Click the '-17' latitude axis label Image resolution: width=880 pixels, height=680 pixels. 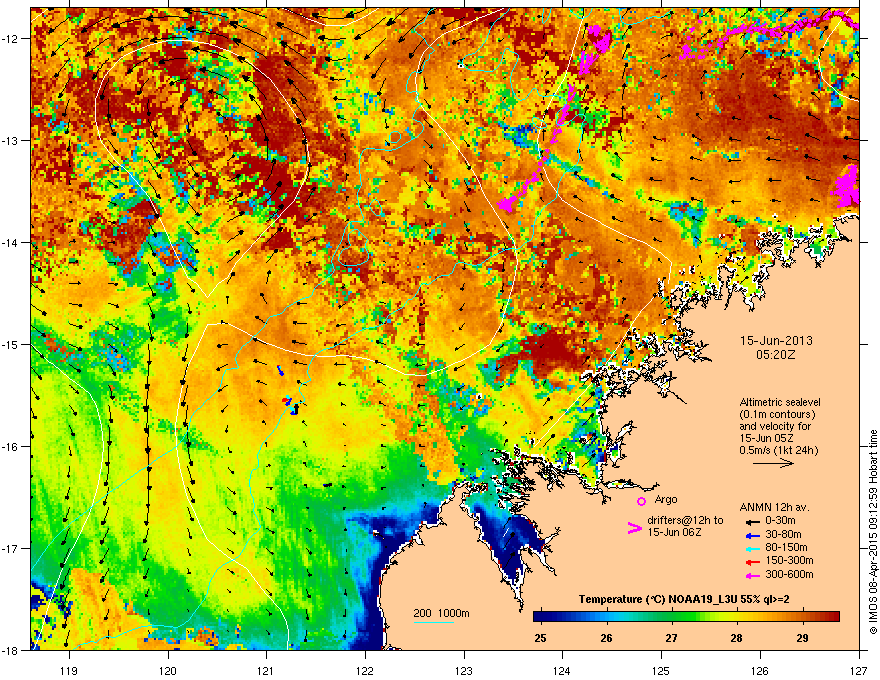pyautogui.click(x=11, y=548)
